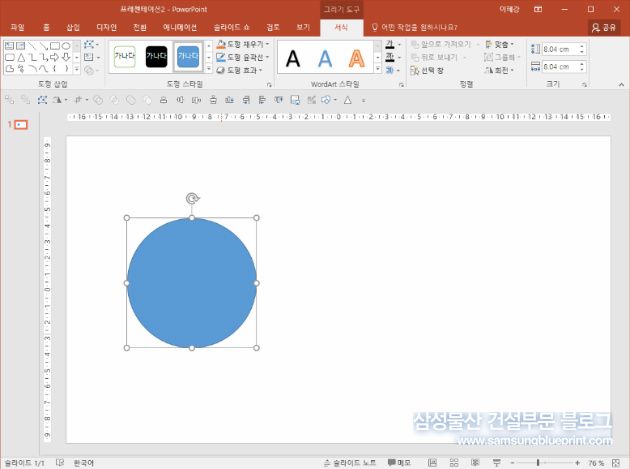Viewport: 630px width, 469px height.
Task: Switch to Normal view icon in status bar
Action: tap(432, 463)
